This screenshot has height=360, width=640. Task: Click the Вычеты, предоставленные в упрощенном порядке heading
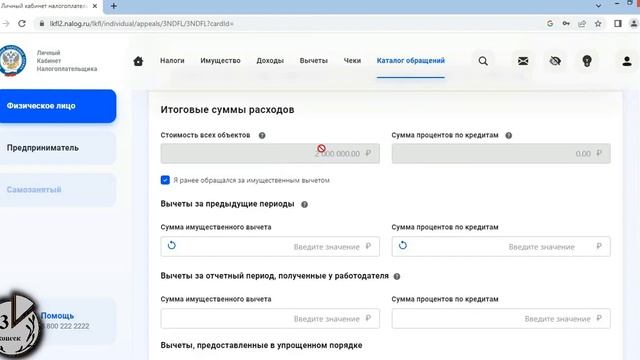[261, 345]
